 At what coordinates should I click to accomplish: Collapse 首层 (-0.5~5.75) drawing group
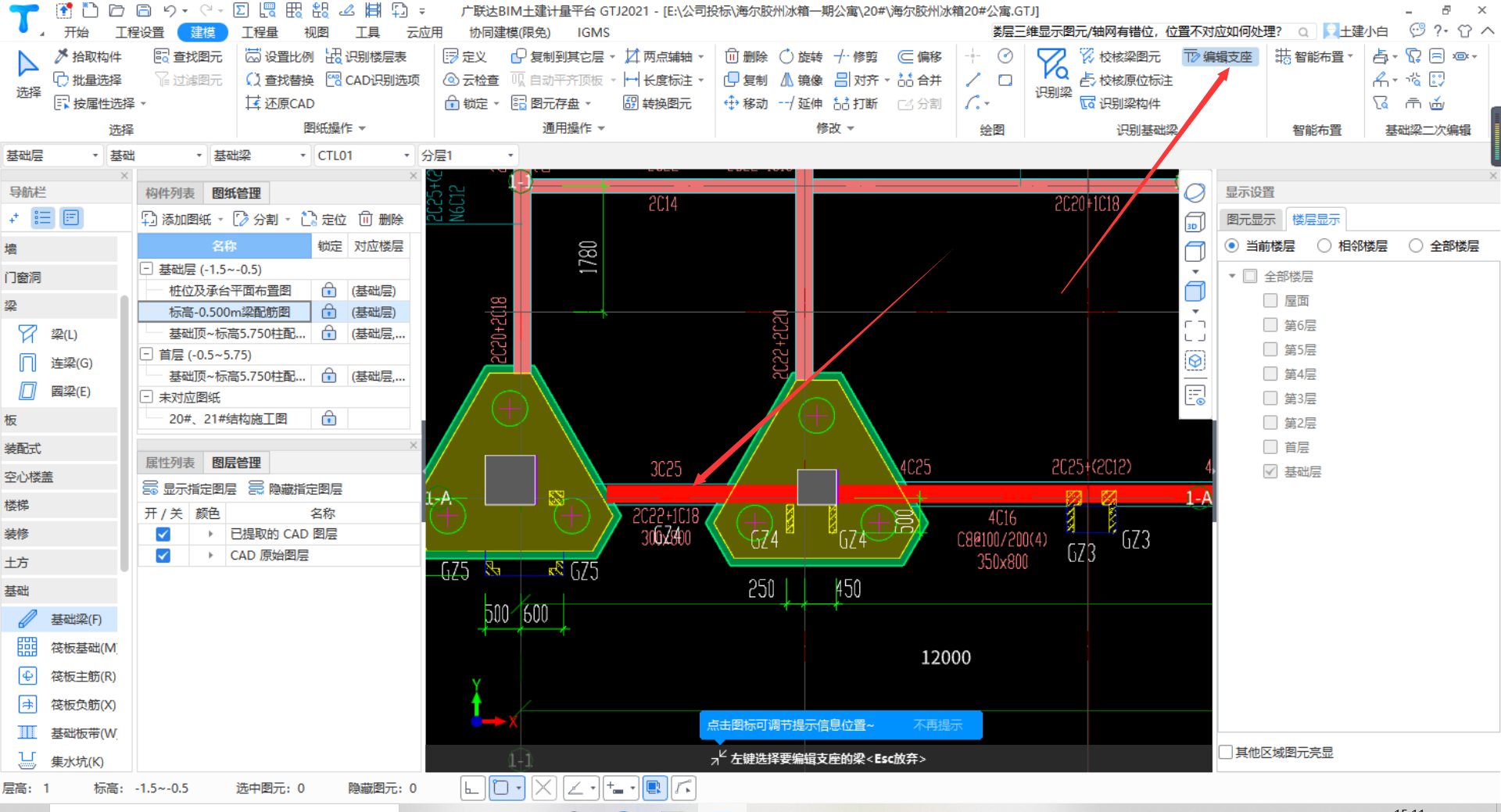(x=146, y=354)
